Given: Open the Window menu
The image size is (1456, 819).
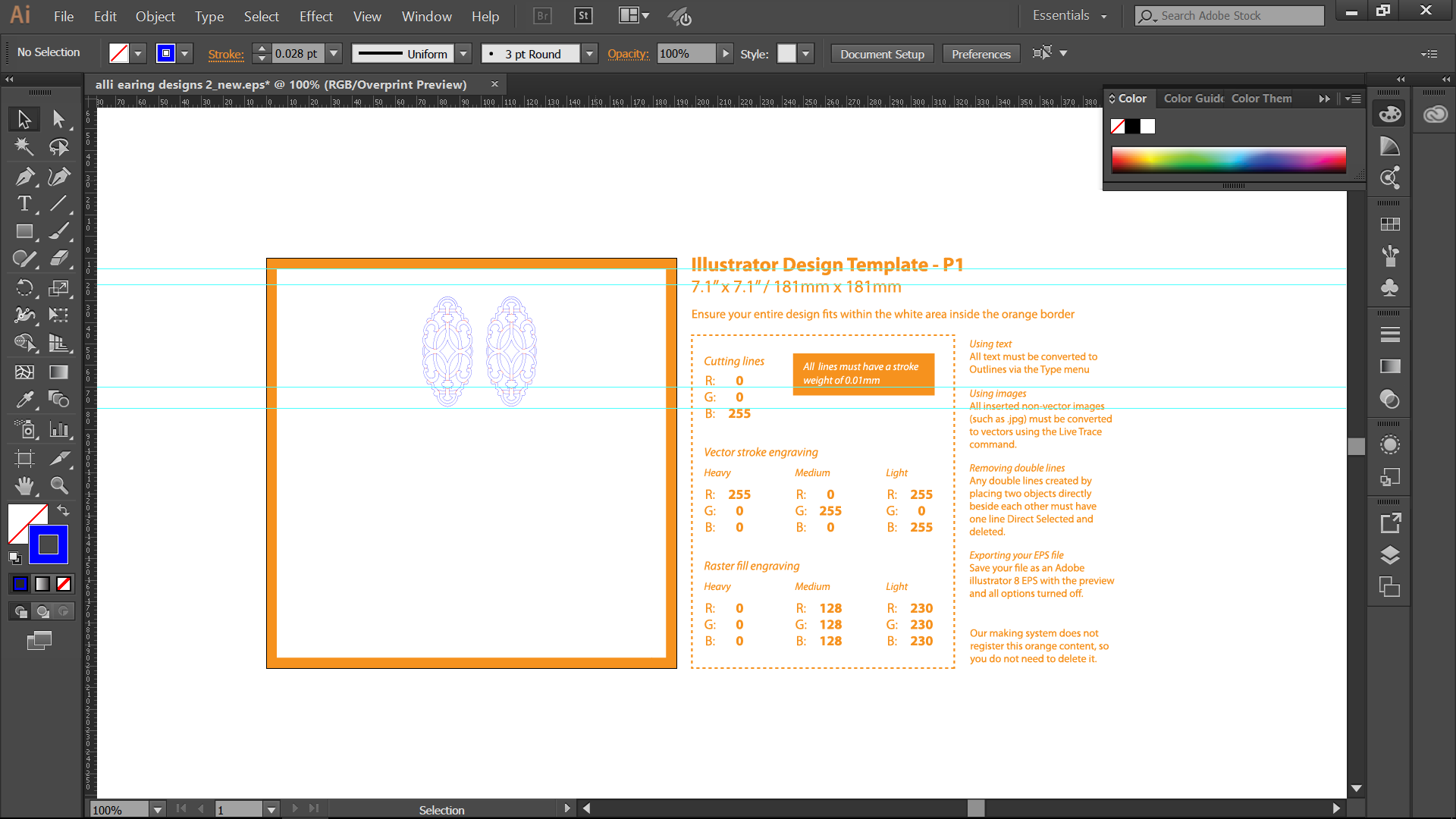Looking at the screenshot, I should coord(425,15).
